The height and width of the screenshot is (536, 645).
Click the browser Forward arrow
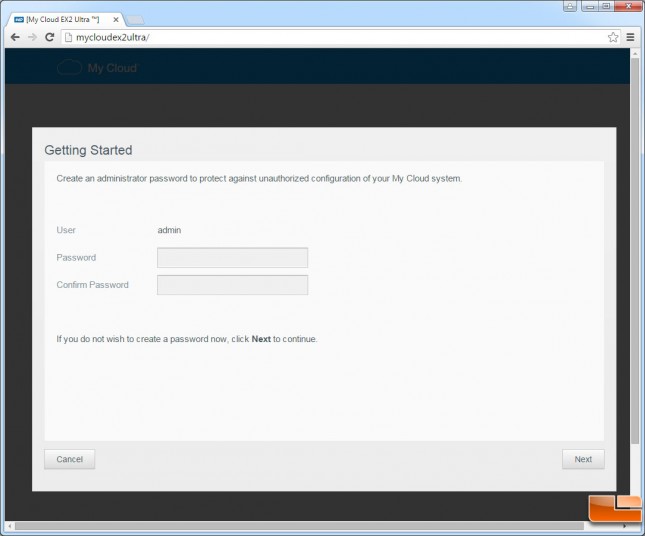32,37
